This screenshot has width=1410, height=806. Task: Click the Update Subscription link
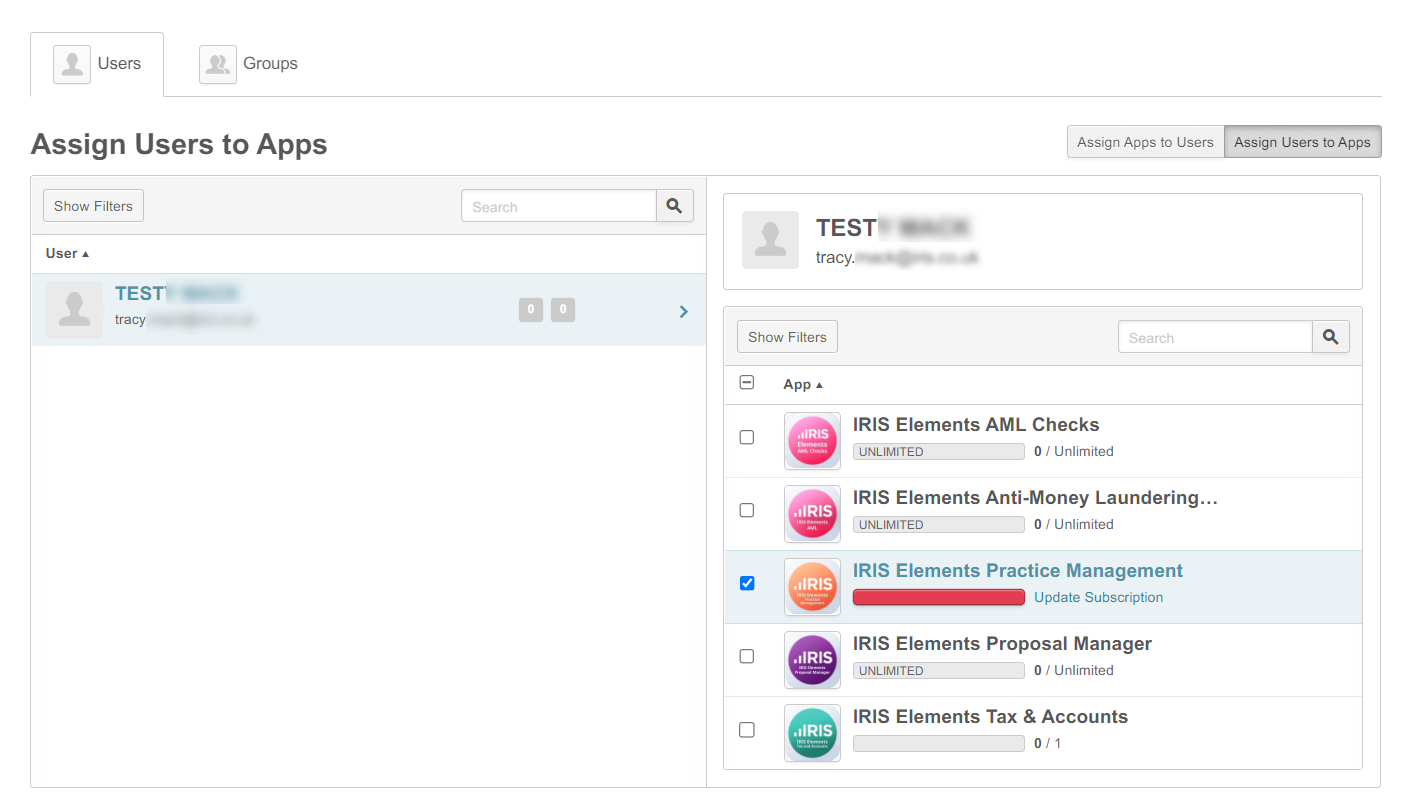click(1098, 597)
